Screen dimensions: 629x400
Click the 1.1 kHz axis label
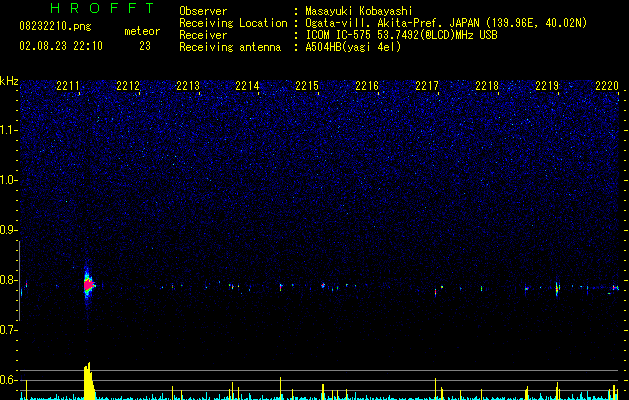[x=9, y=130]
